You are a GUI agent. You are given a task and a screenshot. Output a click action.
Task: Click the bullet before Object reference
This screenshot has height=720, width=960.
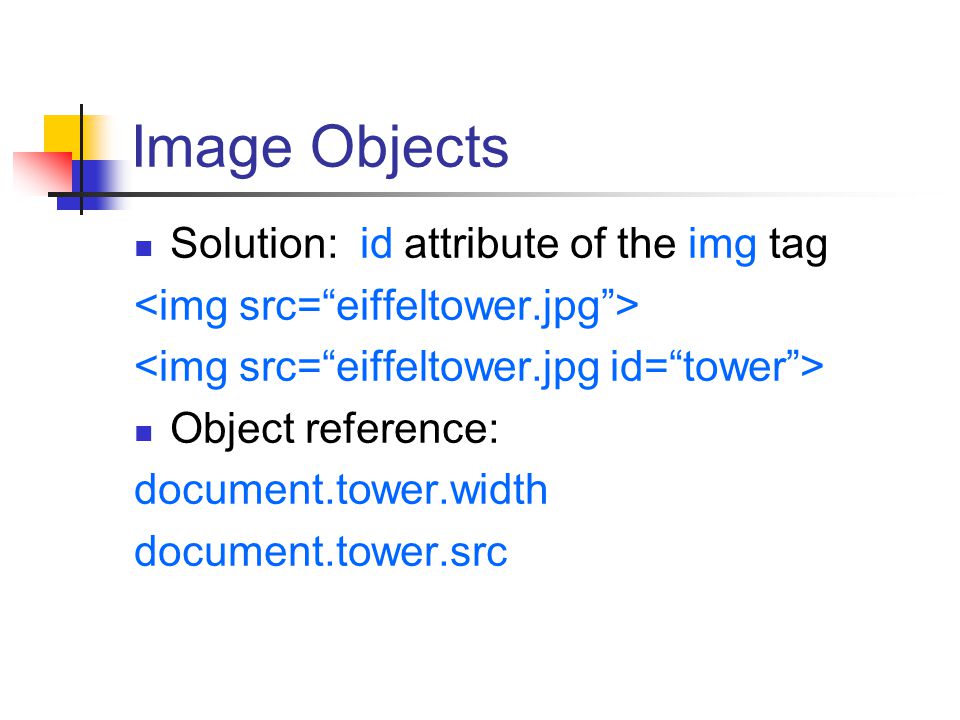coord(144,433)
